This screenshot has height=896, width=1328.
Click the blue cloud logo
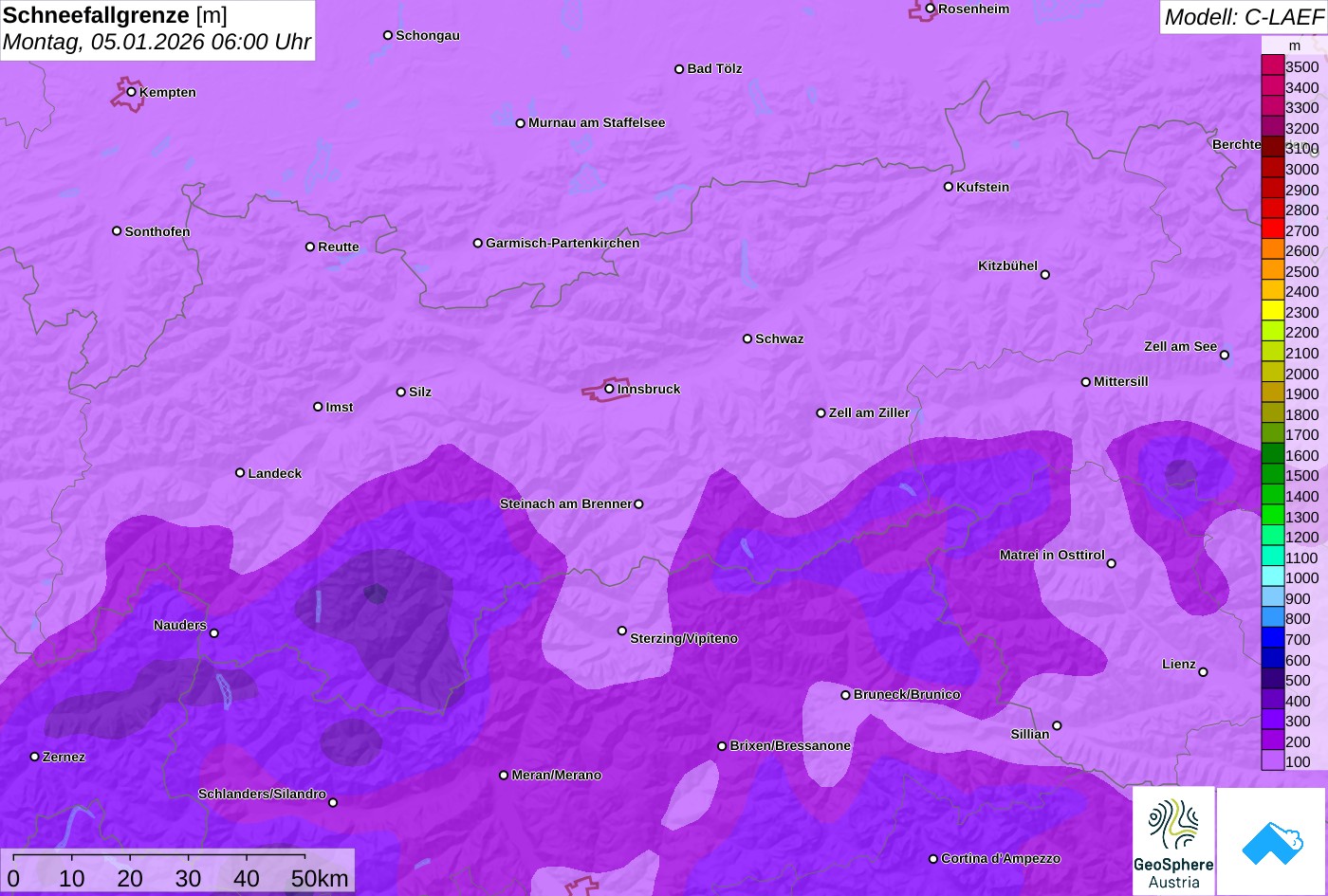(x=1271, y=842)
